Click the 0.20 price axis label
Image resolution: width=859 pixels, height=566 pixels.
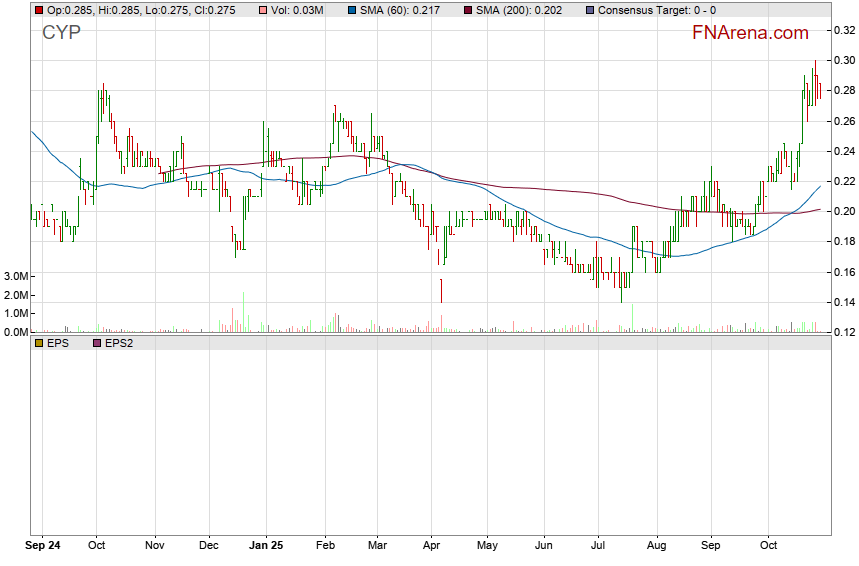844,212
